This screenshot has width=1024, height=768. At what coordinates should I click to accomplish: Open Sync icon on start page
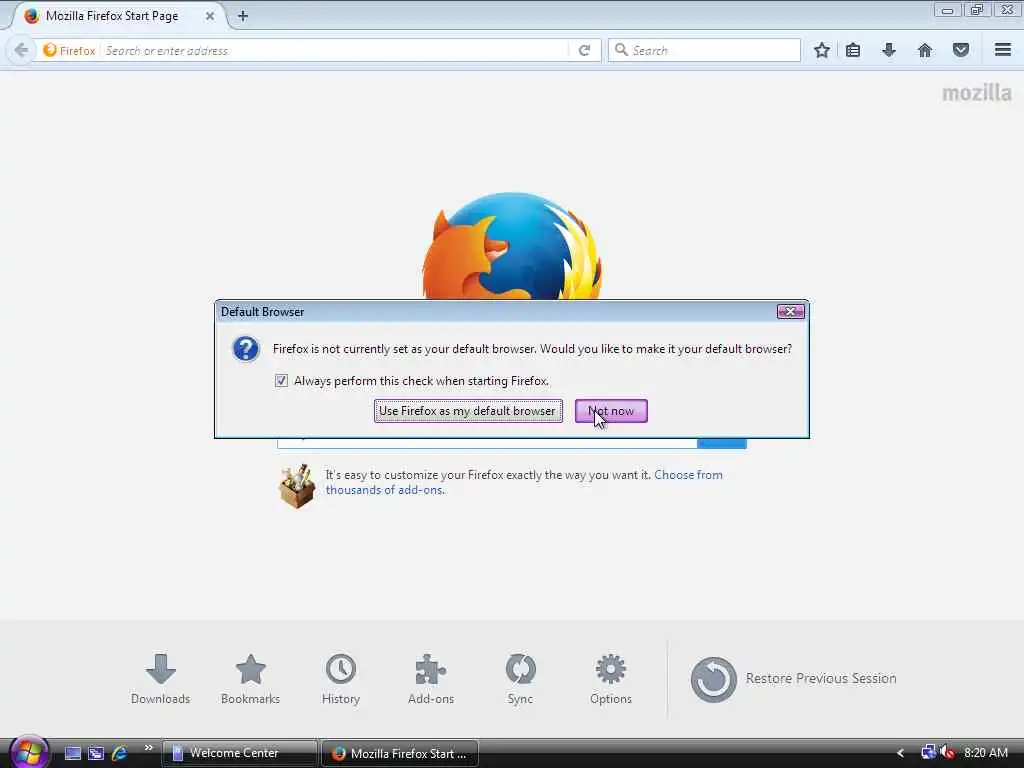click(520, 679)
